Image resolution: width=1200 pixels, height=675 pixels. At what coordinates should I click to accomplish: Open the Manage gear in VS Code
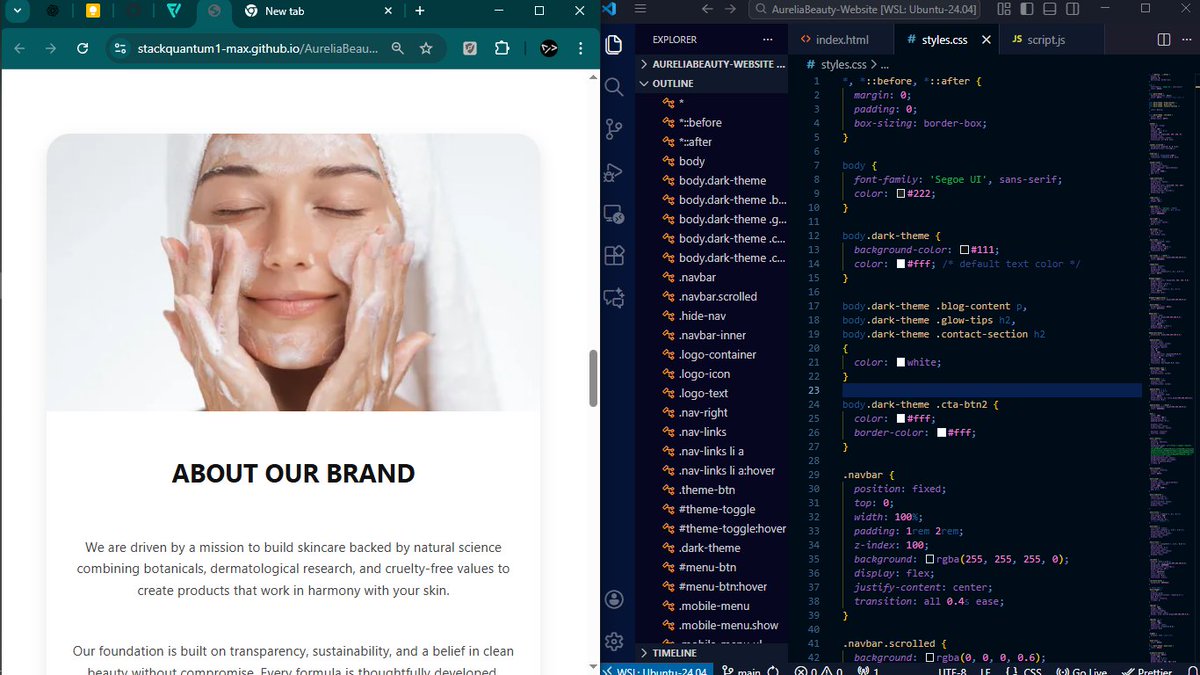click(x=614, y=641)
